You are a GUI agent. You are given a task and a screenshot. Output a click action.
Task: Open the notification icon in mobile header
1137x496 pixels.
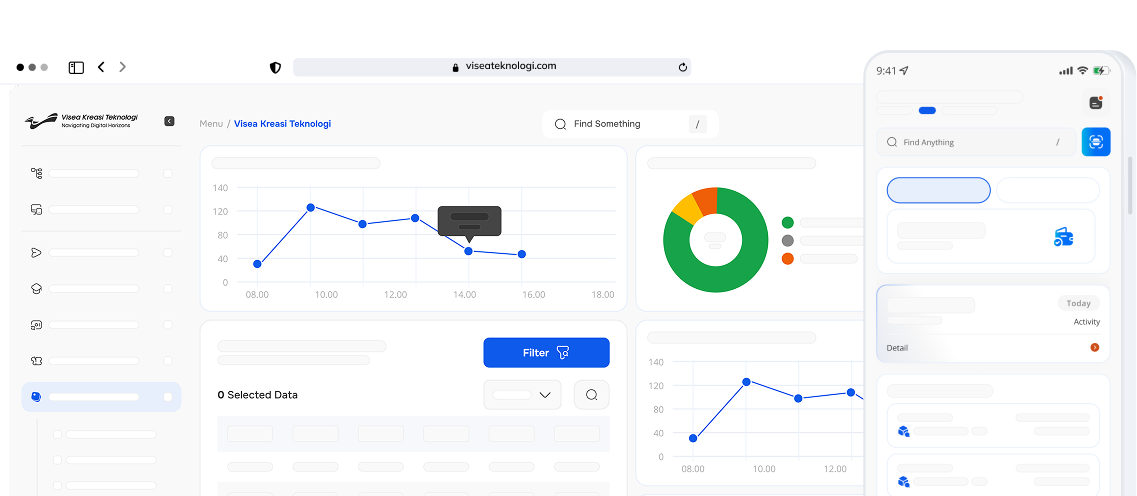pyautogui.click(x=1096, y=102)
